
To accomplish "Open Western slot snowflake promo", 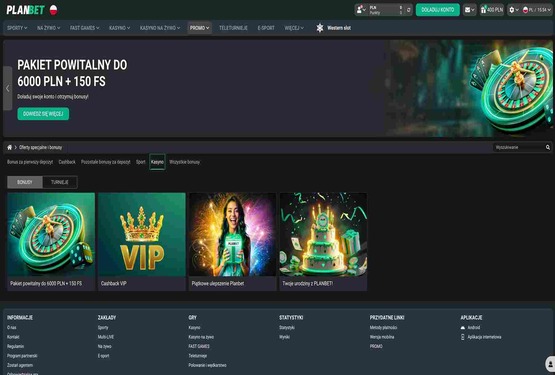I will [333, 28].
